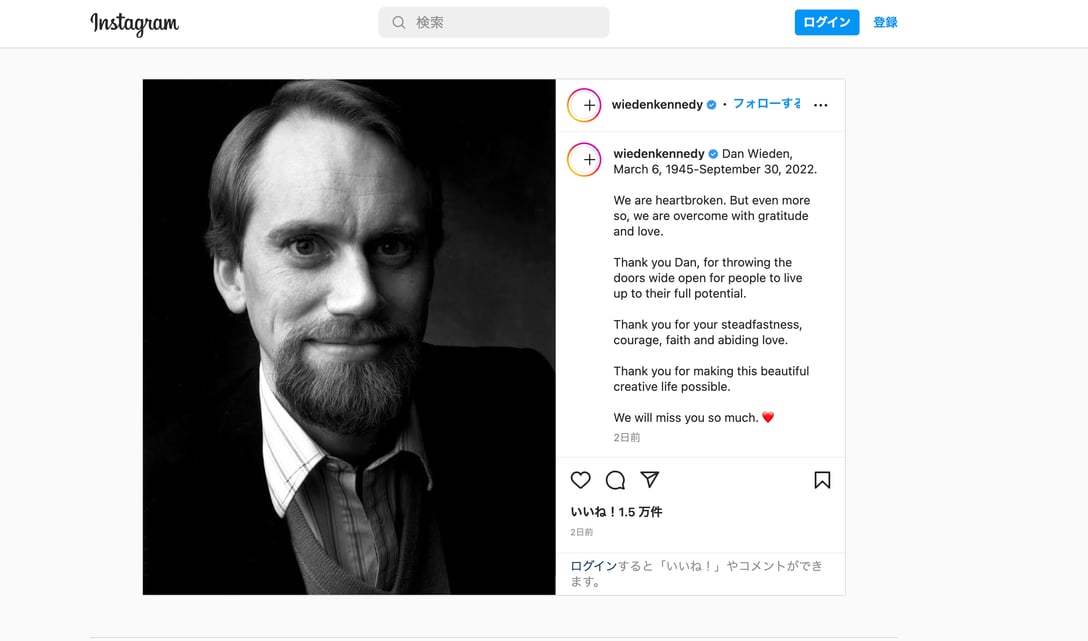Open comments via the speech bubble icon
This screenshot has height=641, width=1088.
click(615, 480)
